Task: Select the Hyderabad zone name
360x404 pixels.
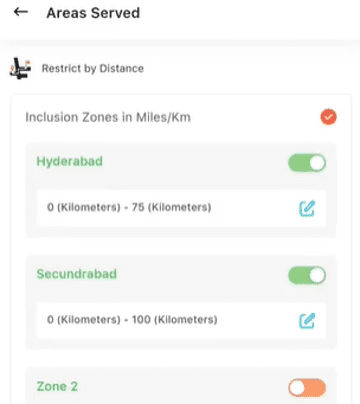Action: pyautogui.click(x=69, y=161)
